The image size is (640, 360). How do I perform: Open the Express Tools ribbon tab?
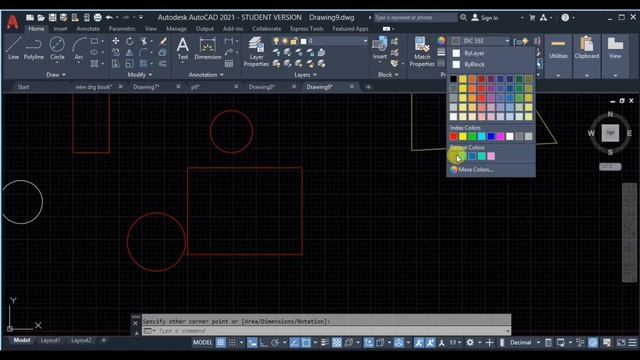[307, 29]
